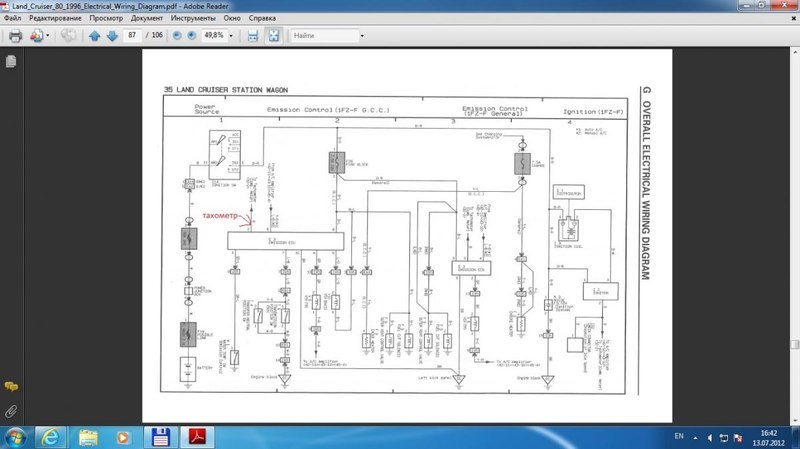Enable scrolling page fit width mode
This screenshot has width=800, height=449.
click(253, 36)
